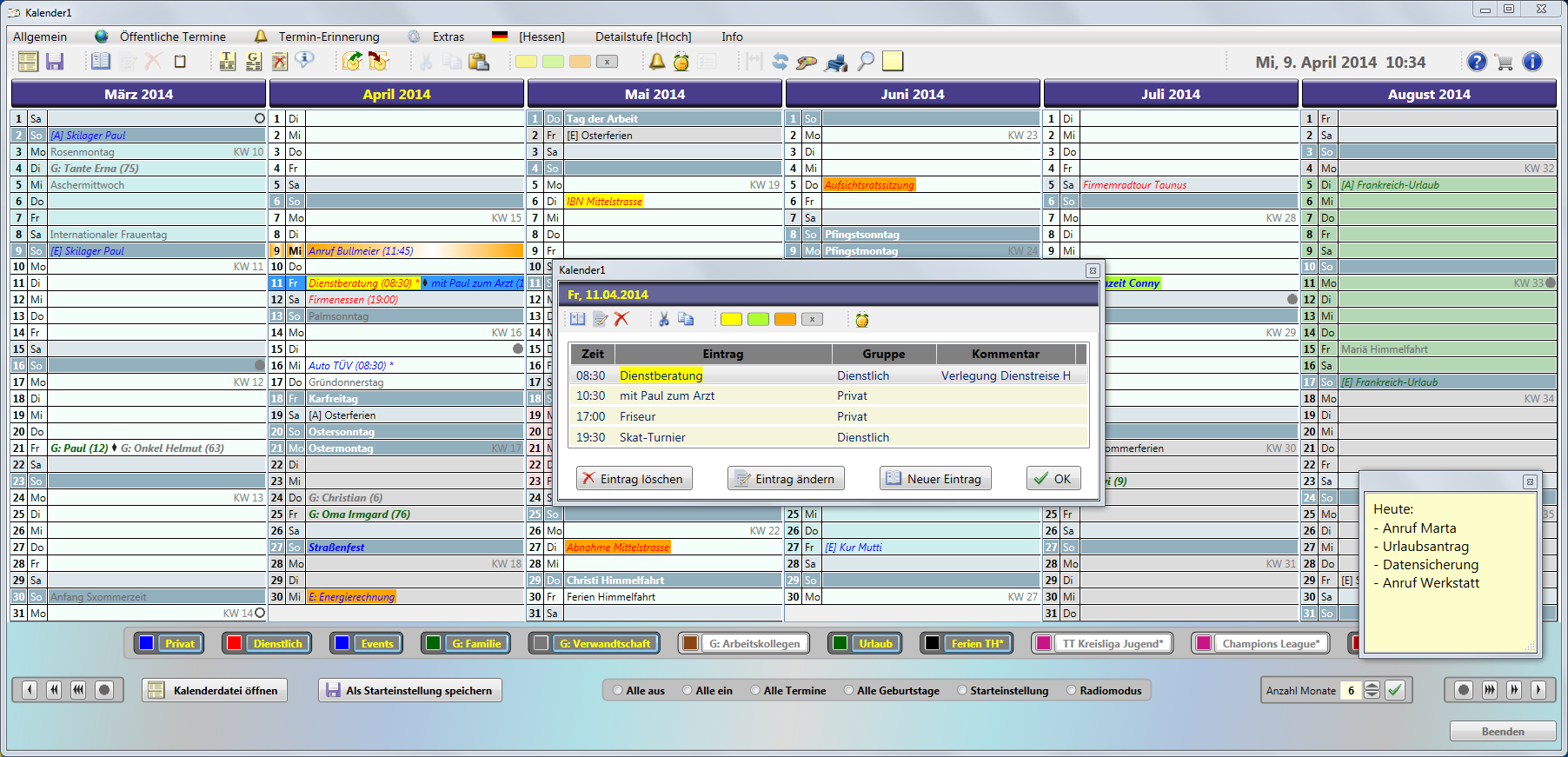Click the G-table icon in main toolbar
This screenshot has height=757, width=1568.
tap(253, 62)
